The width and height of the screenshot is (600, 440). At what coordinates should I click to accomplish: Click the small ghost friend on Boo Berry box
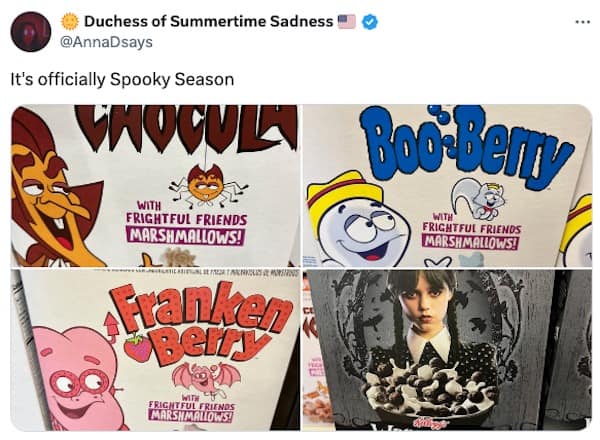point(478,196)
